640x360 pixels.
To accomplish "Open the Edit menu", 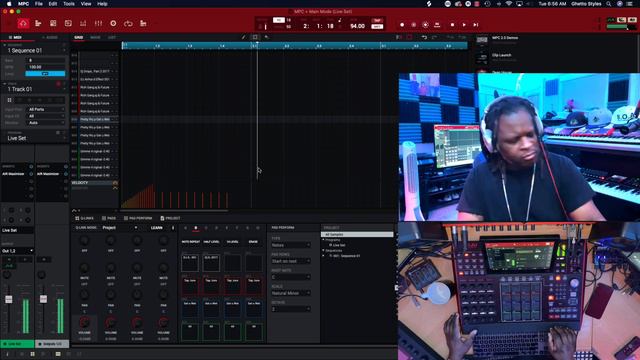I will pos(53,4).
